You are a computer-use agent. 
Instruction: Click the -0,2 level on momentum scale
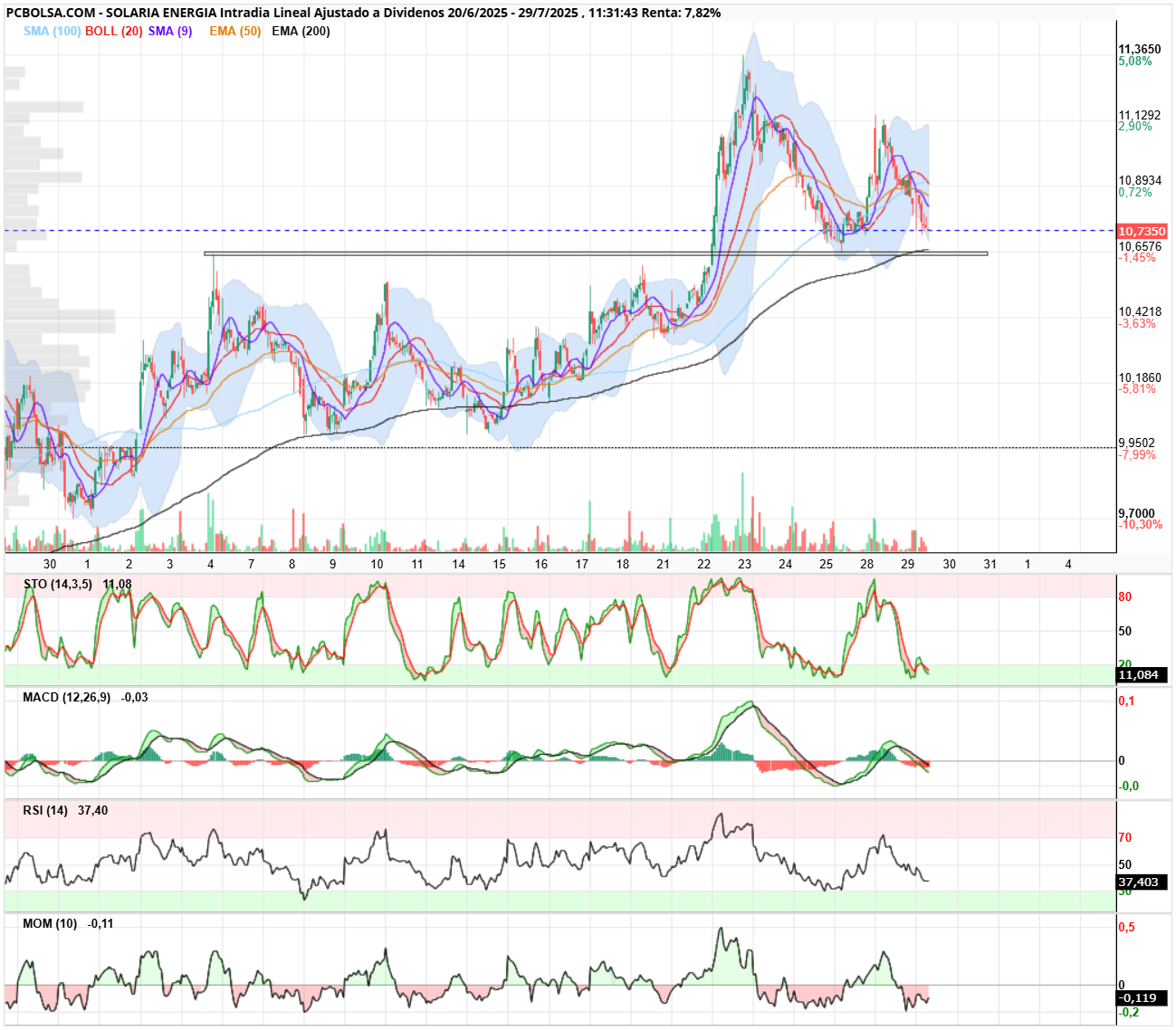1129,1012
